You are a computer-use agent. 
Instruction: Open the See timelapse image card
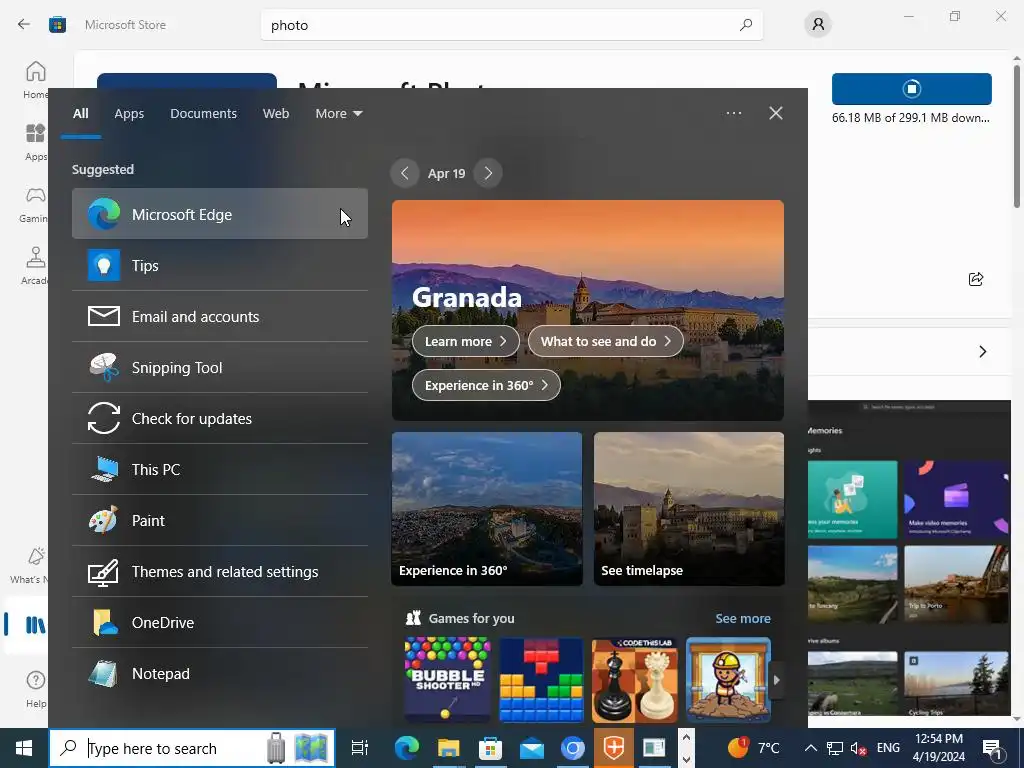pos(689,508)
